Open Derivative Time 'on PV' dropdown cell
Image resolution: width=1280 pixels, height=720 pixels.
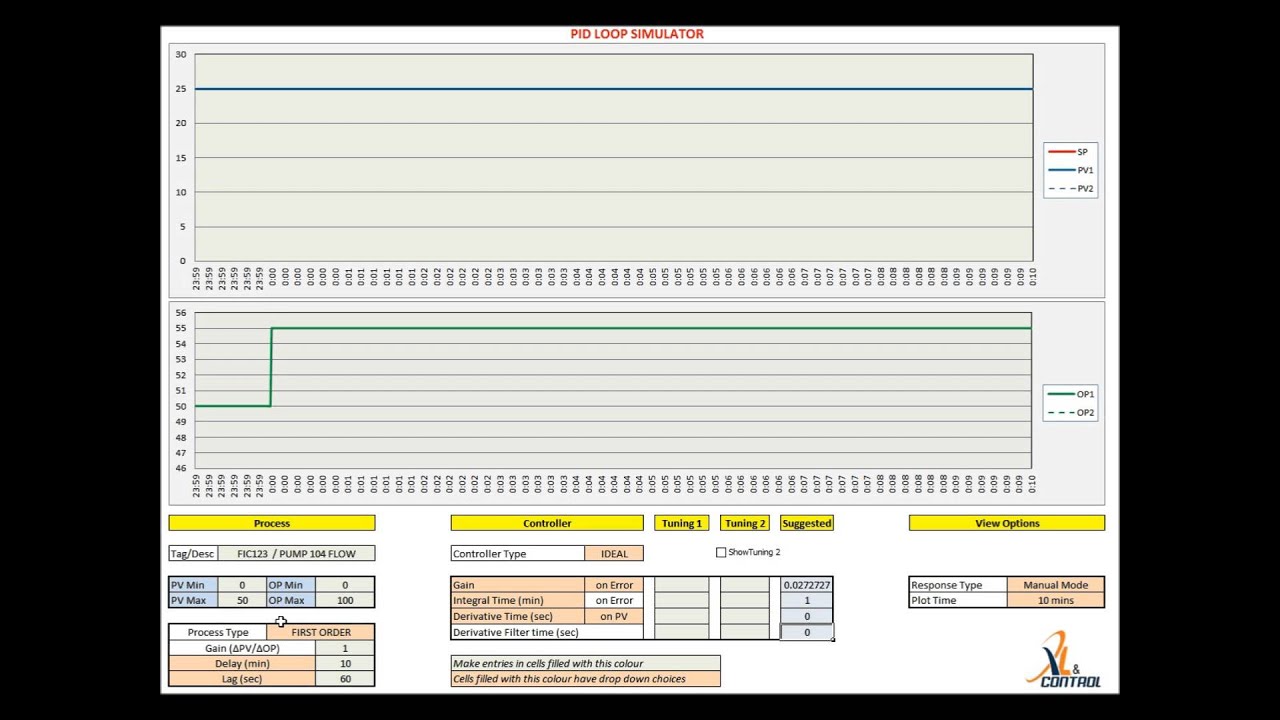[614, 616]
